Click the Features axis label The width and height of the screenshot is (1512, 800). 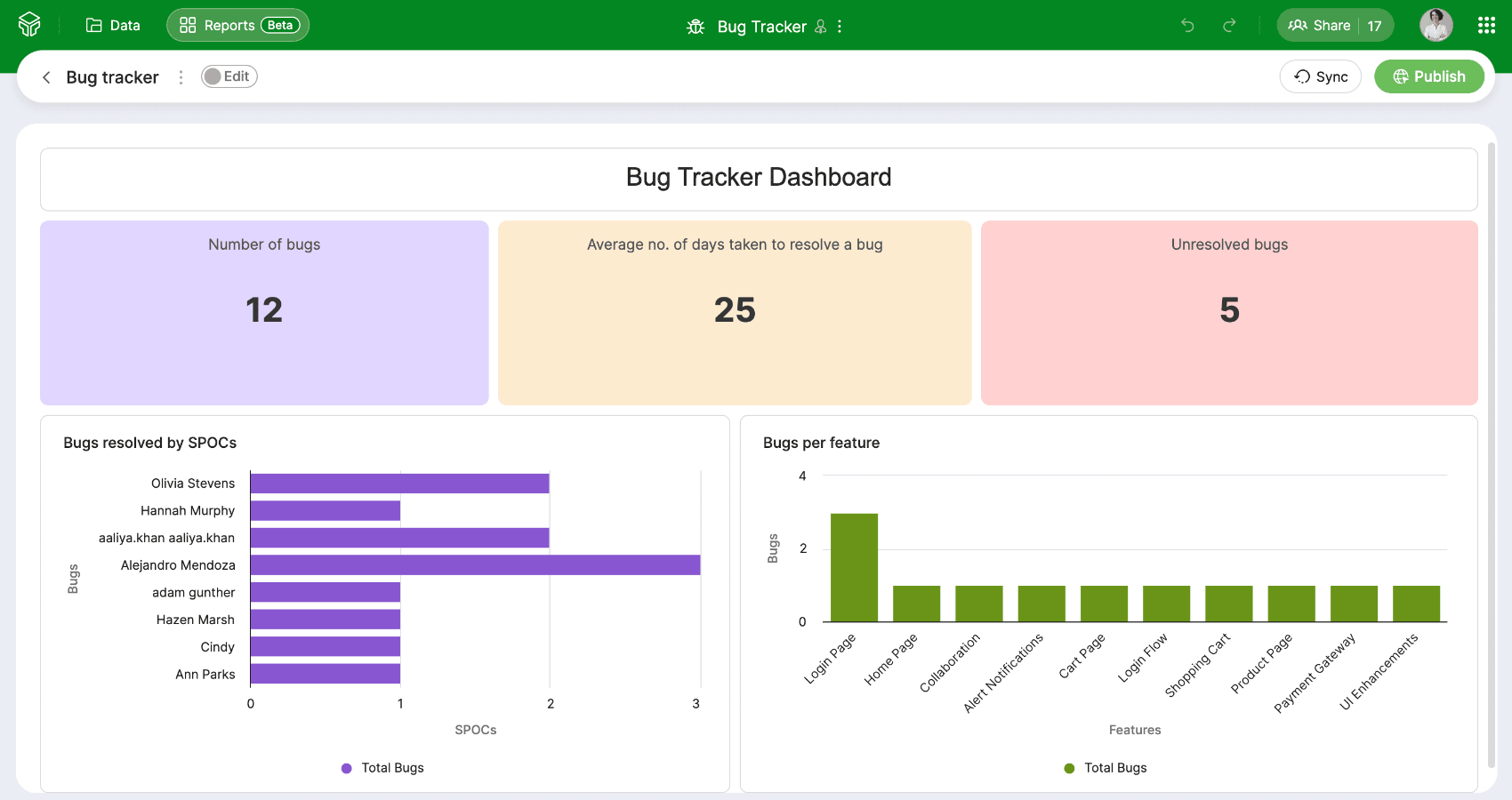1135,730
